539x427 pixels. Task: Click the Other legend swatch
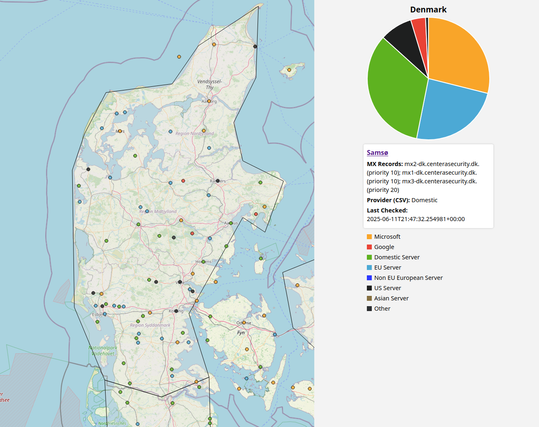click(x=369, y=309)
